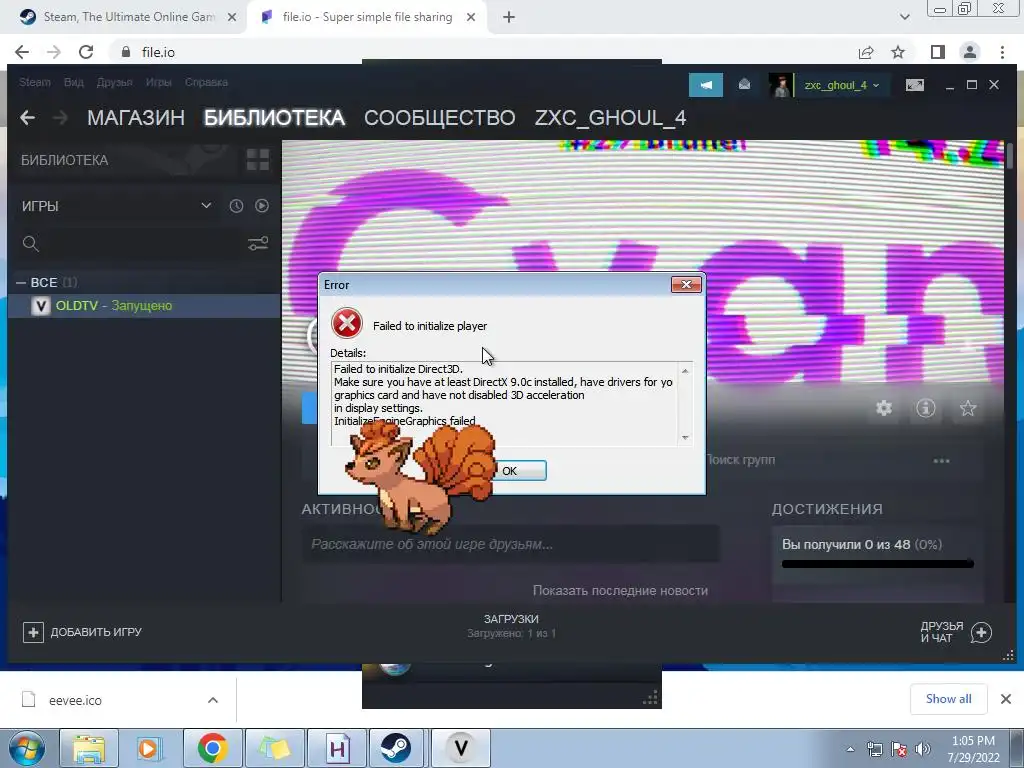This screenshot has width=1024, height=768.
Task: Open ZXC_GHOUL_4 profile section
Action: [611, 118]
